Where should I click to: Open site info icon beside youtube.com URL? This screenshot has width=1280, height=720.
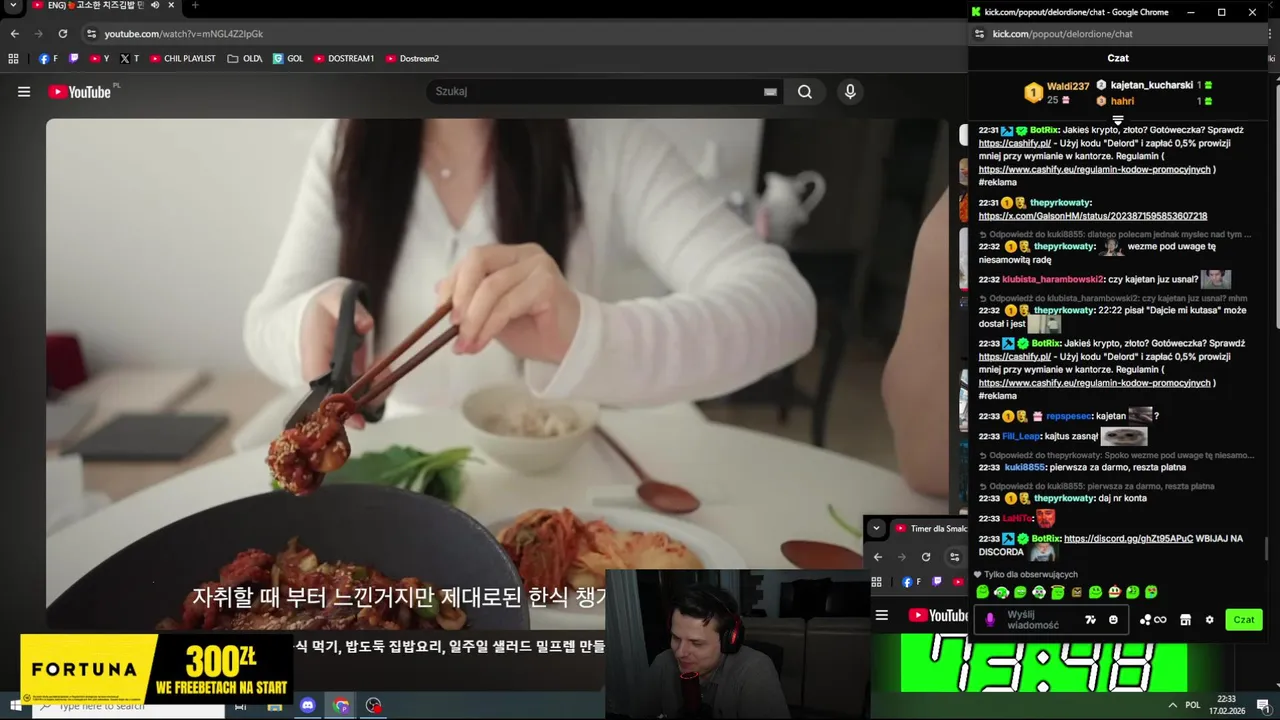click(91, 34)
